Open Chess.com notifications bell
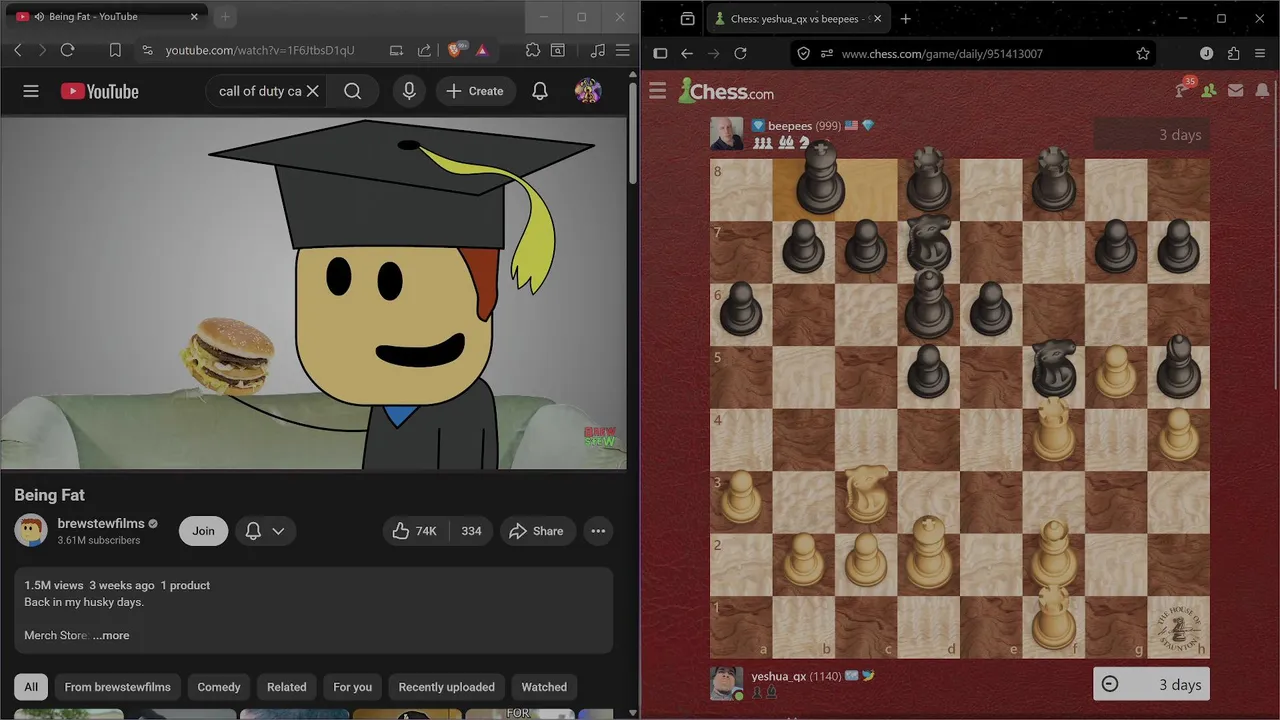Viewport: 1280px width, 720px height. [x=1262, y=91]
